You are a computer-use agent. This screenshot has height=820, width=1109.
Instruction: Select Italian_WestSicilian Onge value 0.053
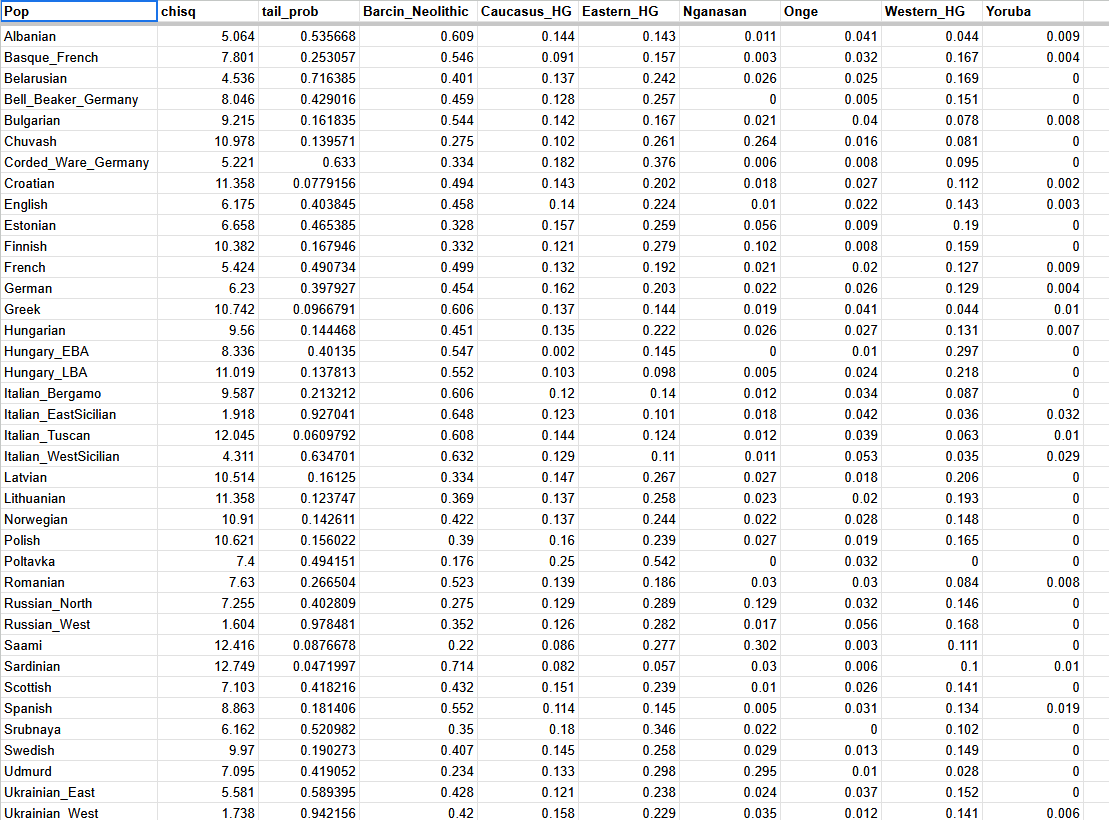tap(861, 456)
